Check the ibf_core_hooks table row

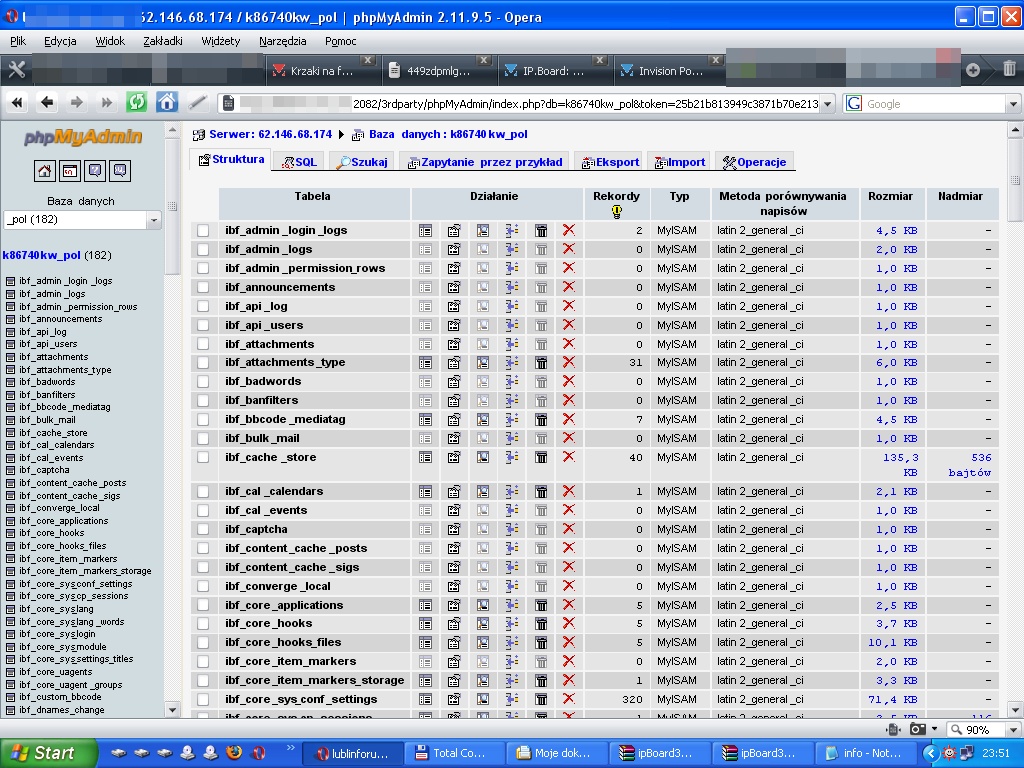203,624
